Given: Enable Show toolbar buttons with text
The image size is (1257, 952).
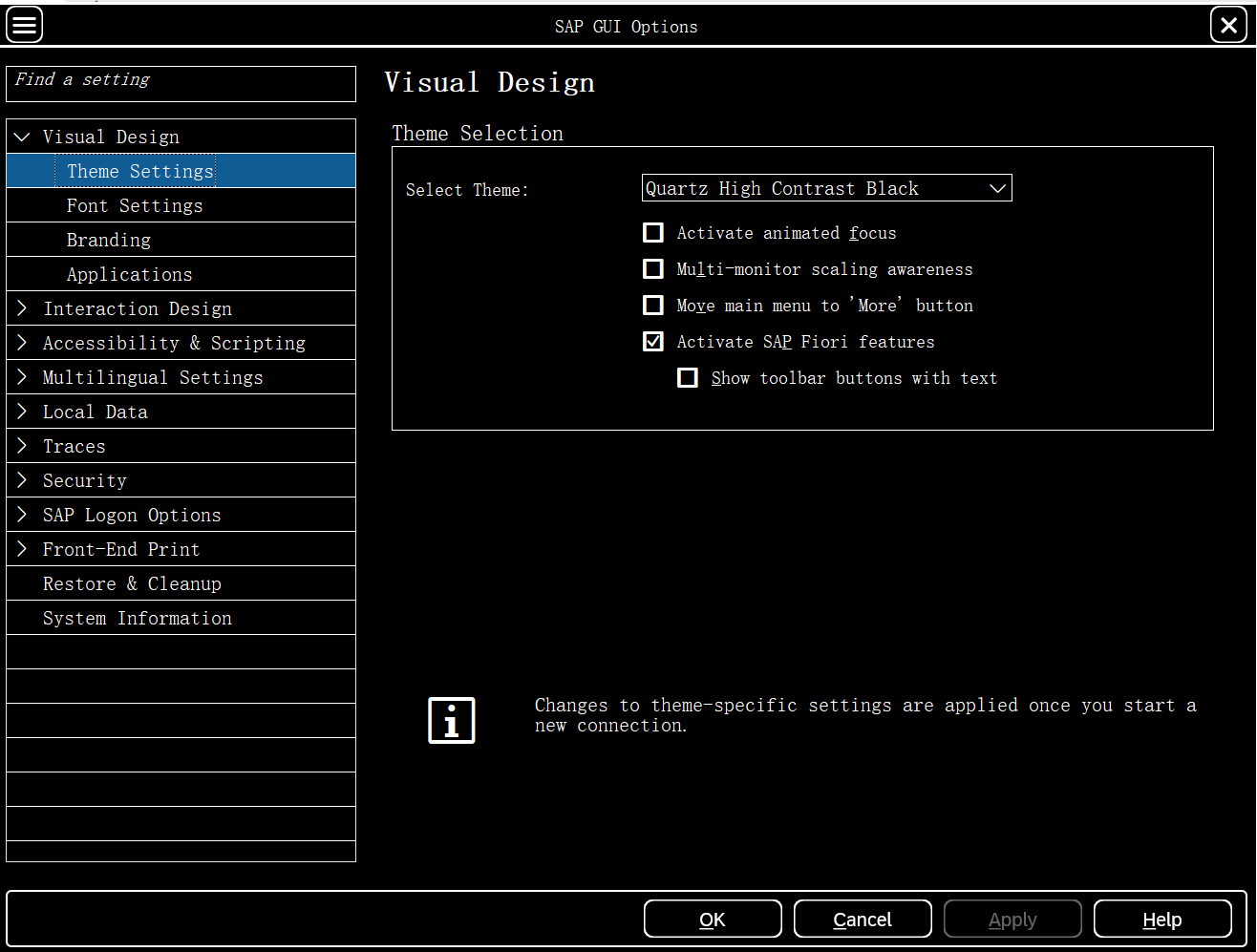Looking at the screenshot, I should (x=688, y=377).
